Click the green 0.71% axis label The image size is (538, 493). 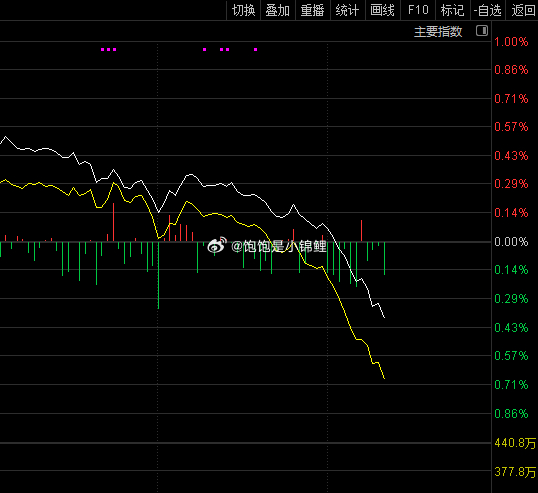click(511, 385)
